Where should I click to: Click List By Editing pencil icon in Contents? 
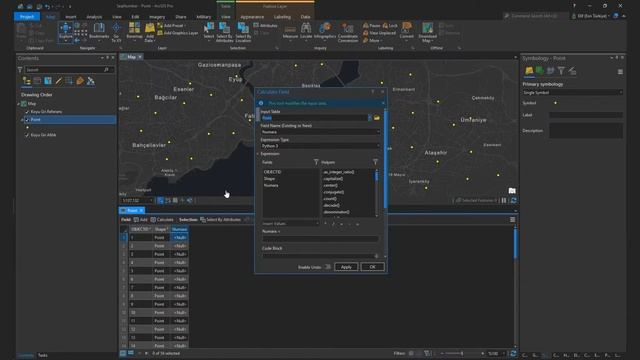click(58, 81)
